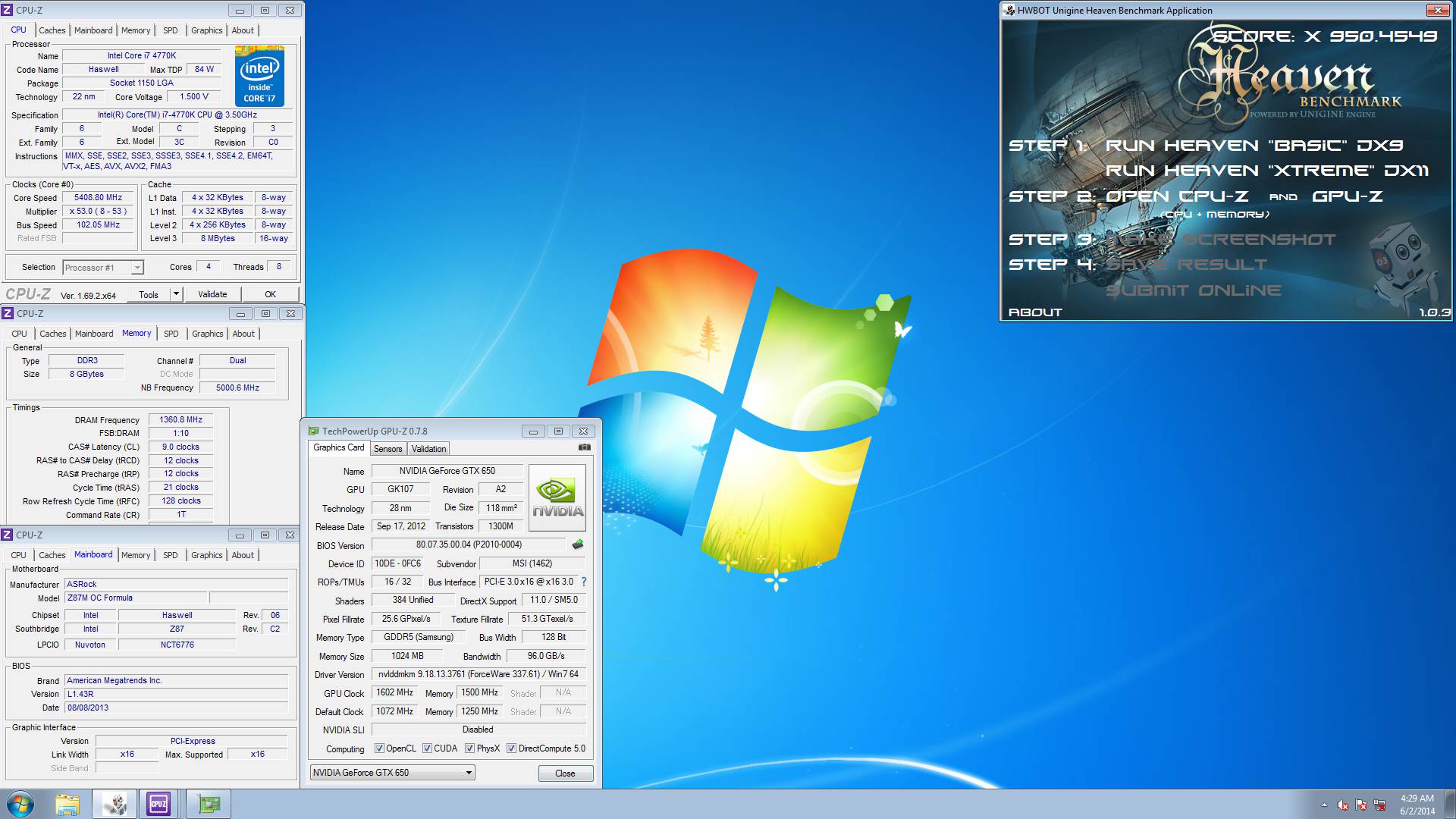The height and width of the screenshot is (819, 1456).
Task: Open SPD tab in the Memory CPU-Z window
Action: [x=171, y=334]
